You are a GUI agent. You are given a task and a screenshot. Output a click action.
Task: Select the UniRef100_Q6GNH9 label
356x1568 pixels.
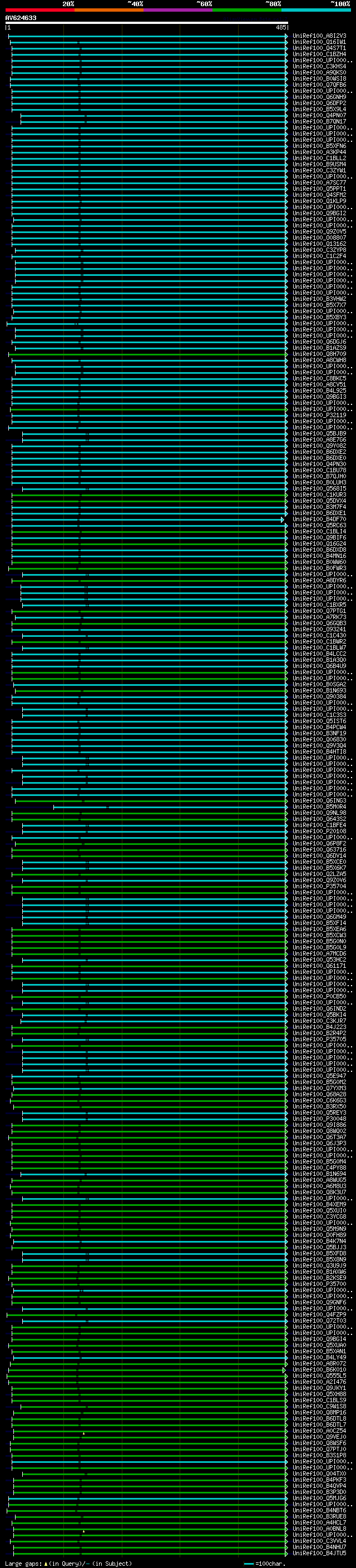coord(319,97)
